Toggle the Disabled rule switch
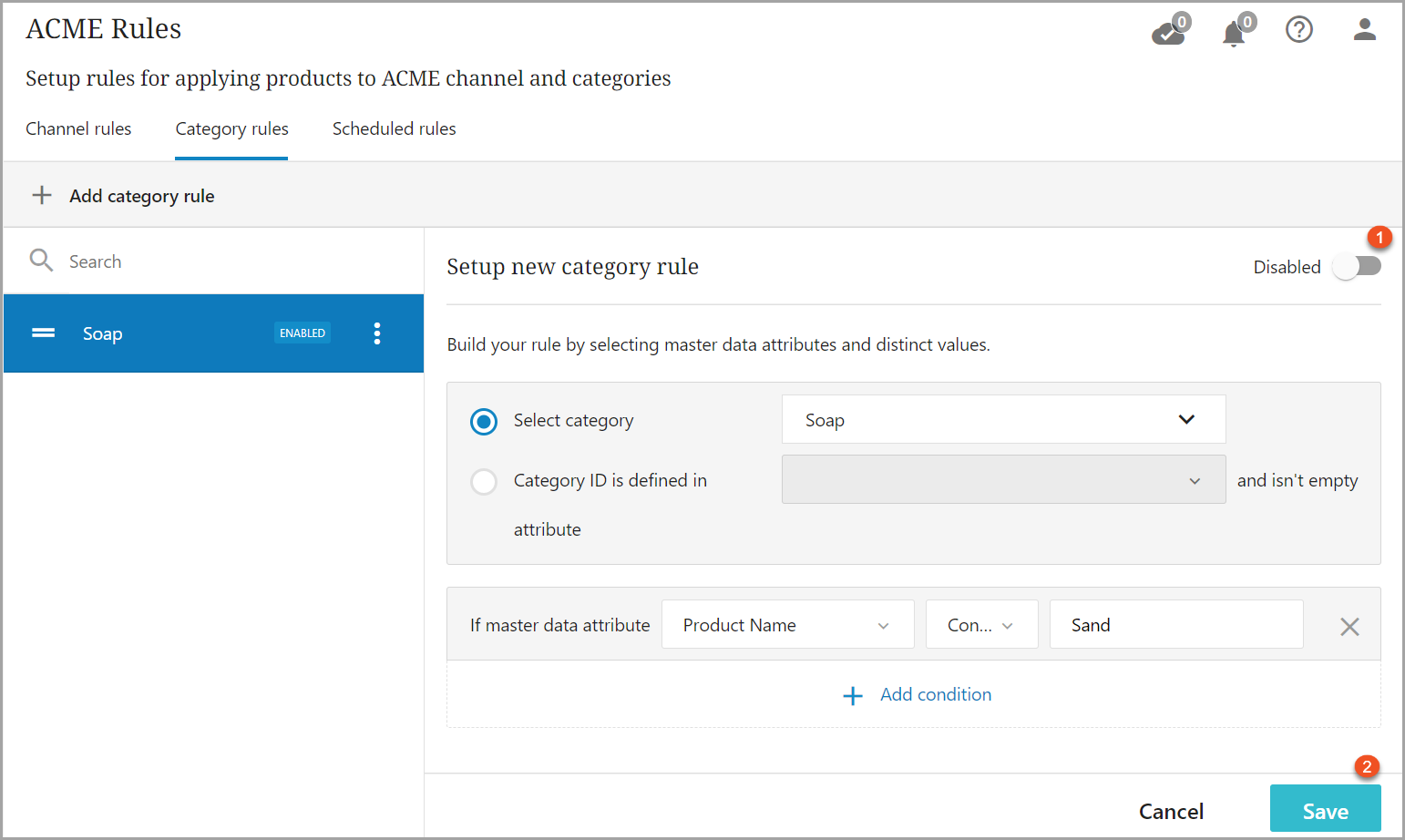Viewport: 1405px width, 840px height. coord(1356,267)
